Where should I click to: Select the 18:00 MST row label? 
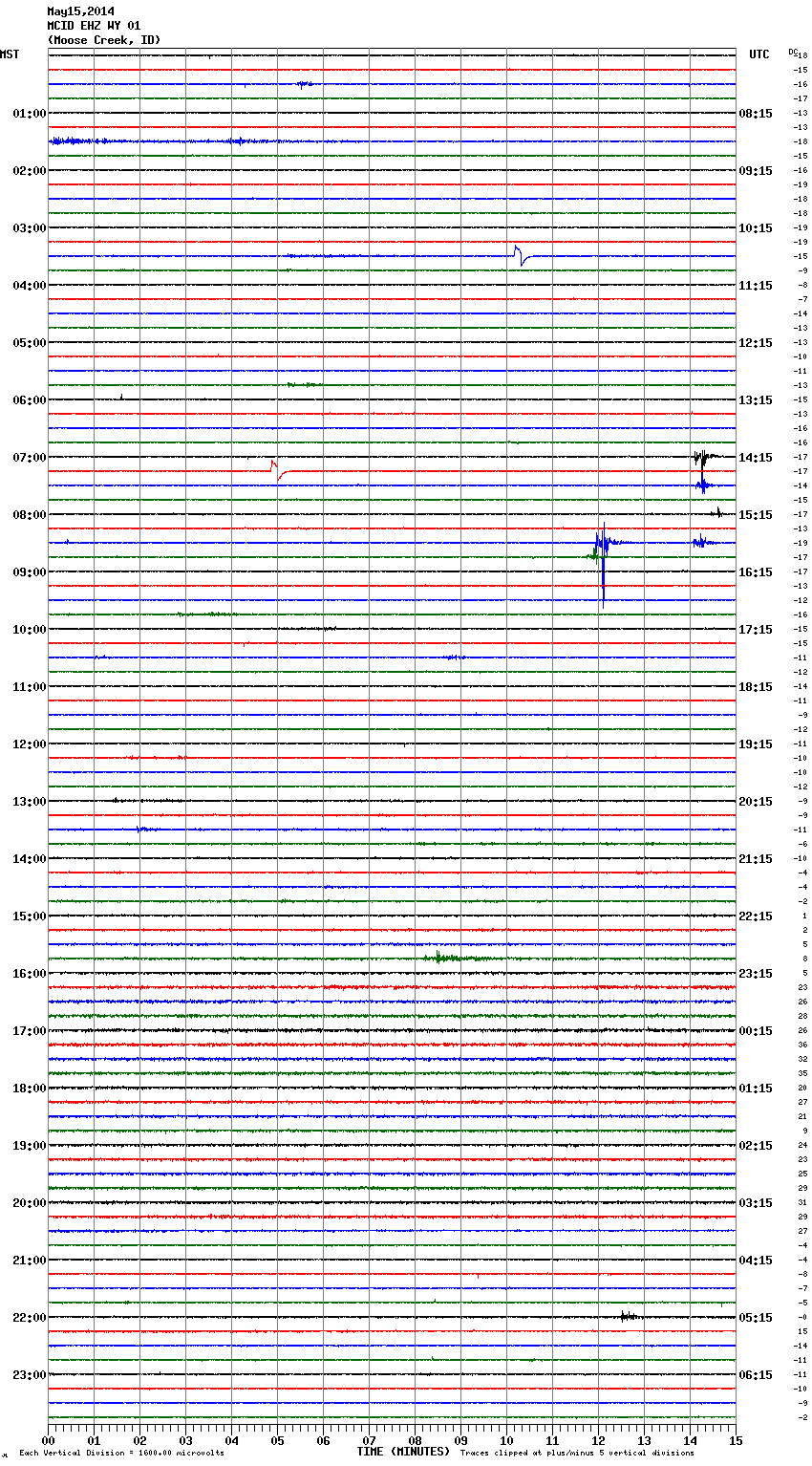coord(30,1089)
